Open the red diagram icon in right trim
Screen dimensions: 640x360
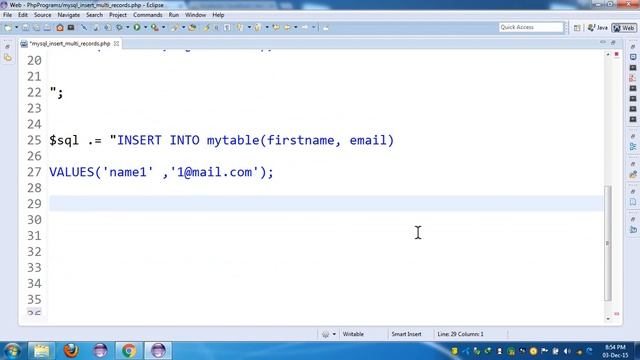pyautogui.click(x=633, y=78)
